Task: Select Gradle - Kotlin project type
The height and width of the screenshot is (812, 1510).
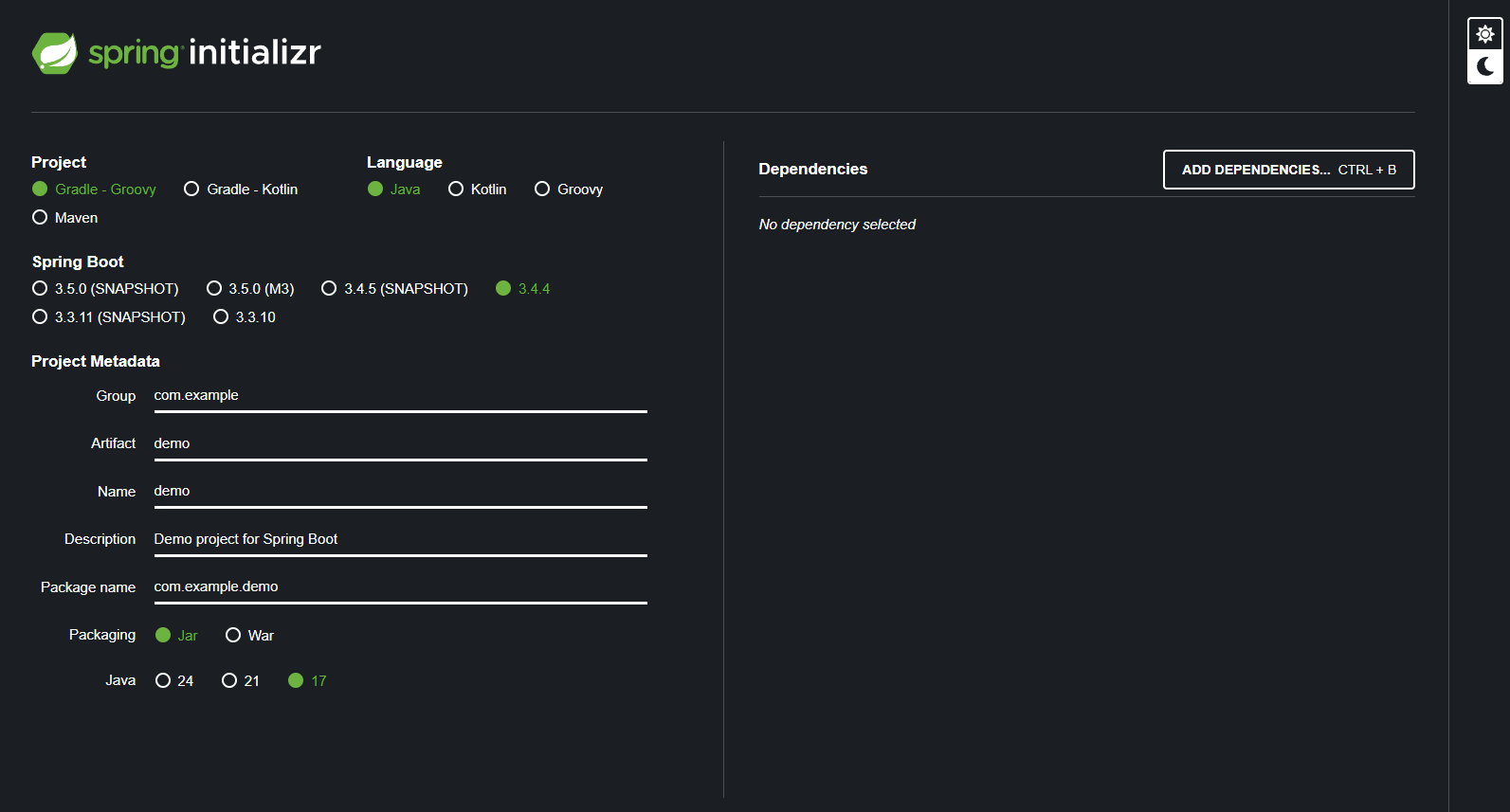Action: pyautogui.click(x=241, y=189)
